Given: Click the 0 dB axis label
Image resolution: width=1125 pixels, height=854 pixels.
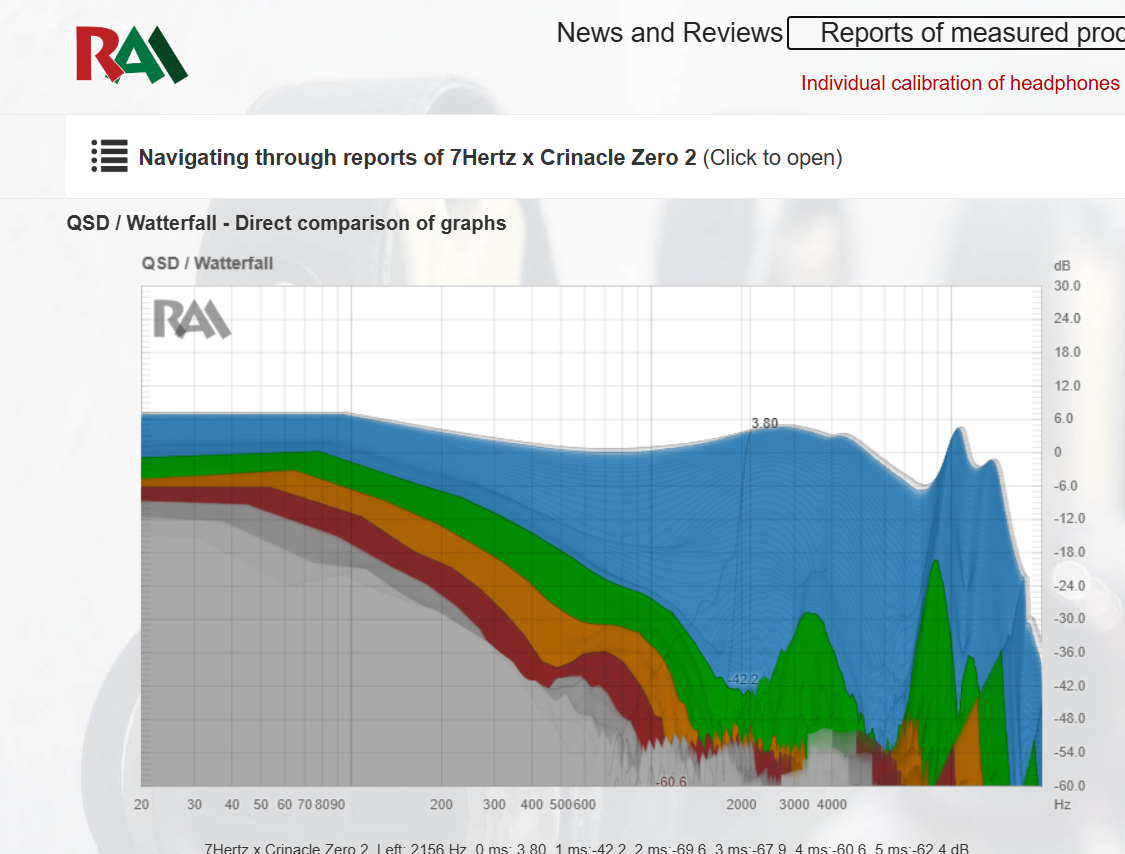Looking at the screenshot, I should (1058, 452).
